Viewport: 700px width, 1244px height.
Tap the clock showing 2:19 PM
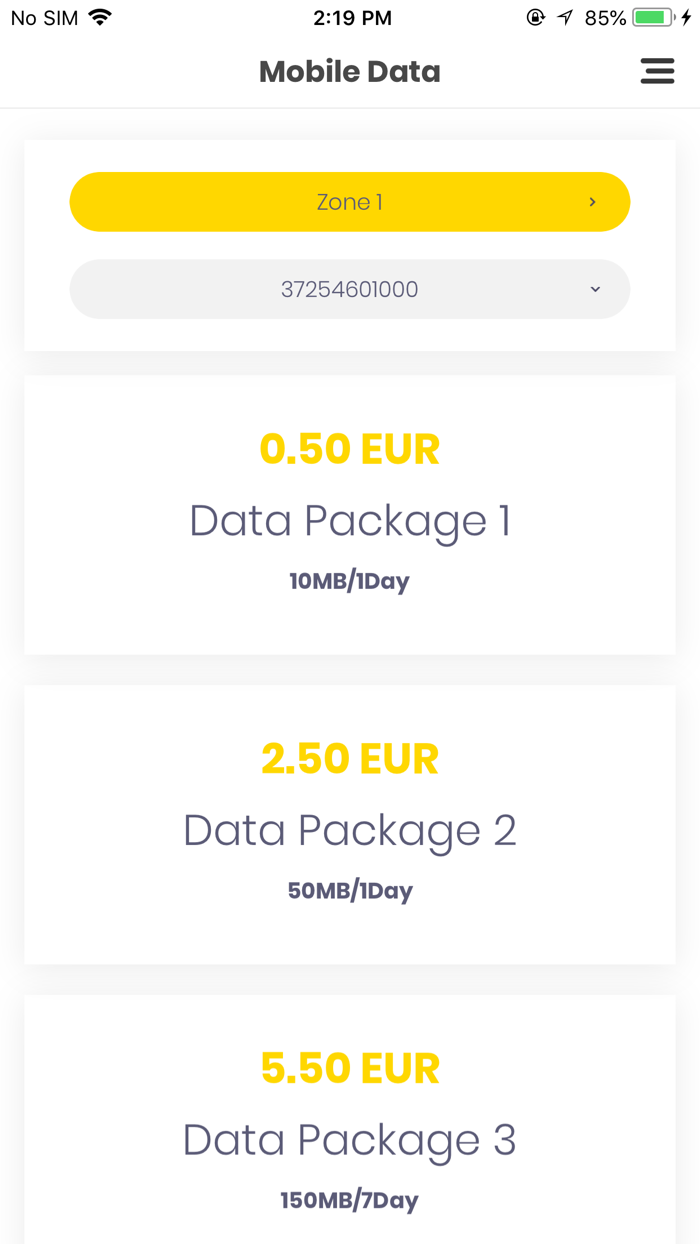[353, 17]
